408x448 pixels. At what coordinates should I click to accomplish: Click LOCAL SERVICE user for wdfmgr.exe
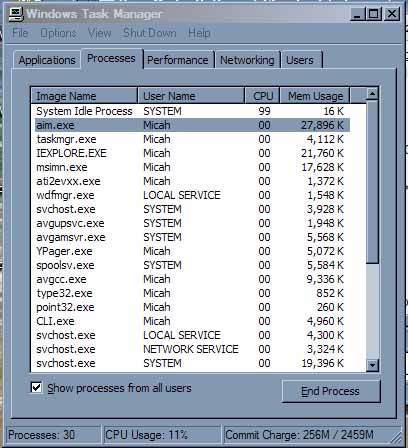pos(182,195)
